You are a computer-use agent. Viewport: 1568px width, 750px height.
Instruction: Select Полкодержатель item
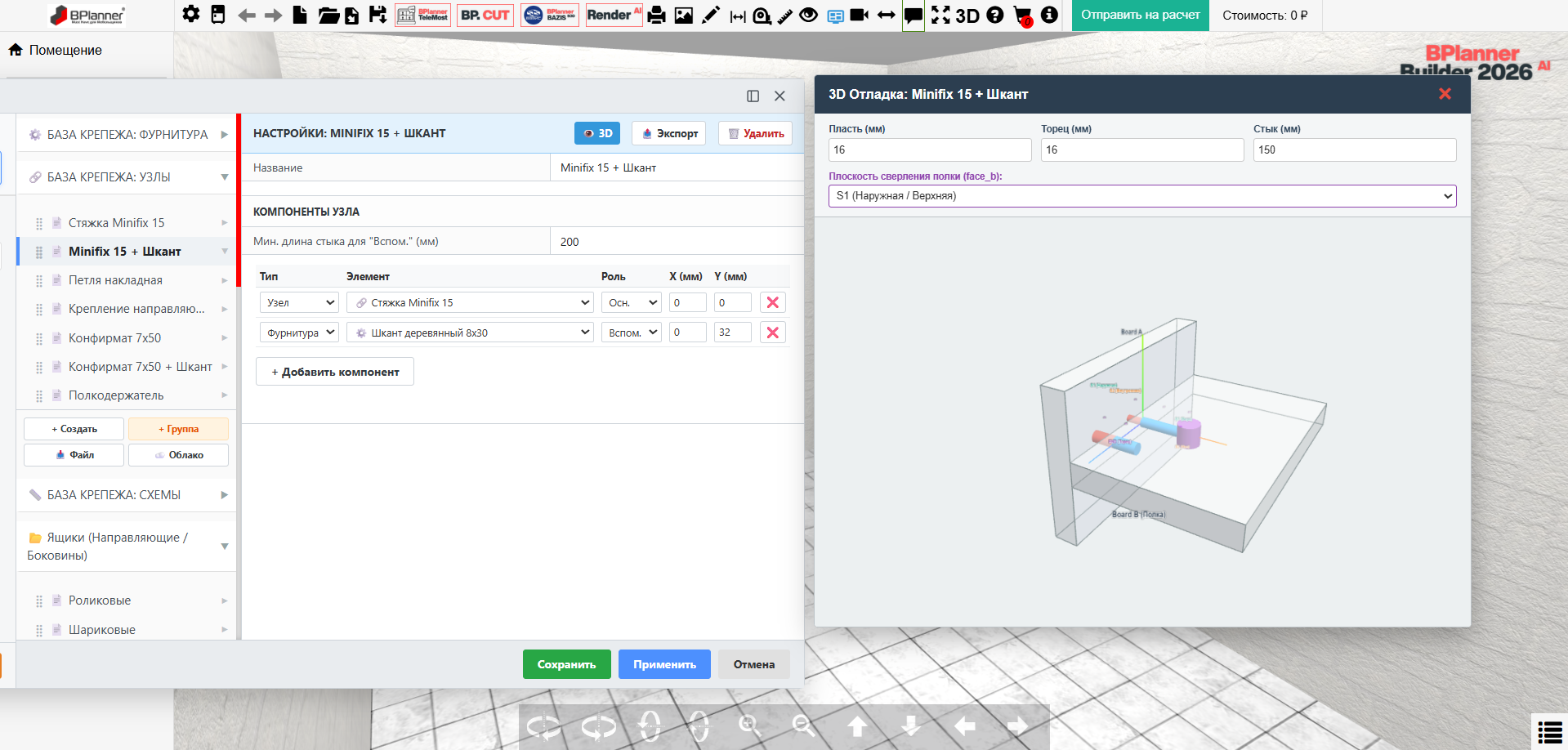click(127, 395)
